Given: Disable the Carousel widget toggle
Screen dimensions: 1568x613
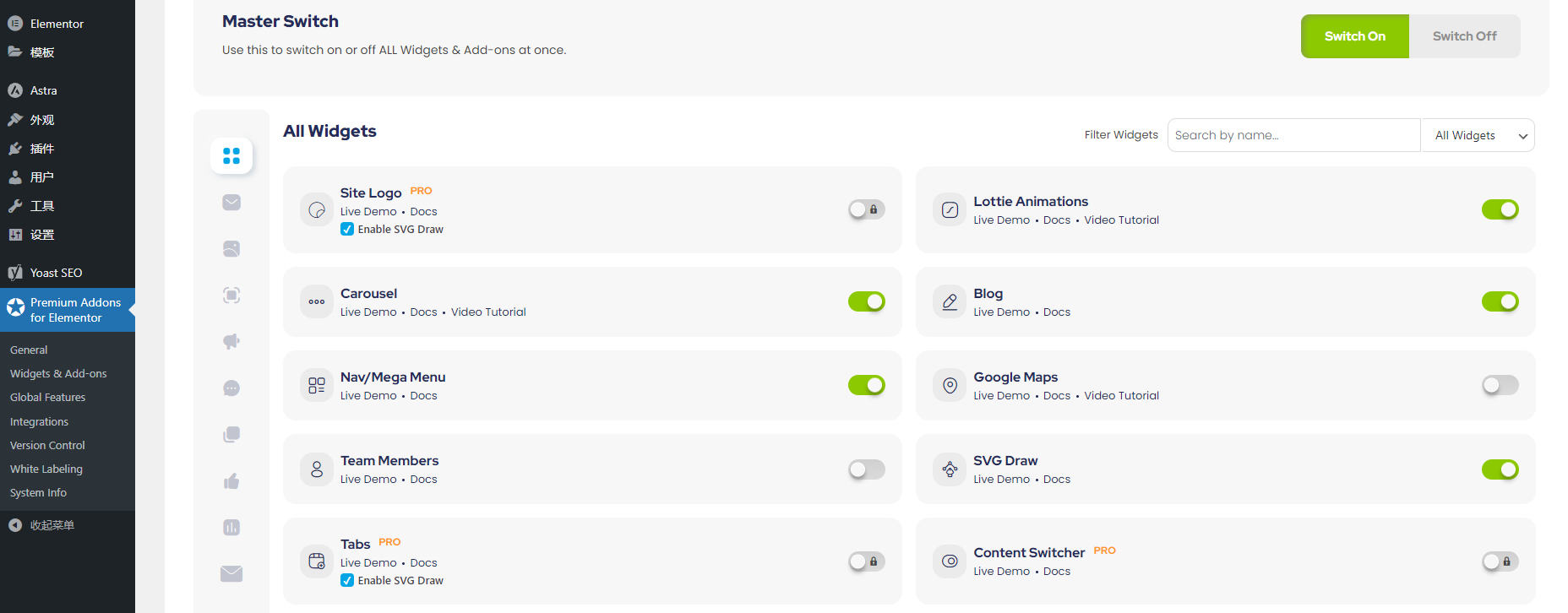Looking at the screenshot, I should (x=867, y=301).
